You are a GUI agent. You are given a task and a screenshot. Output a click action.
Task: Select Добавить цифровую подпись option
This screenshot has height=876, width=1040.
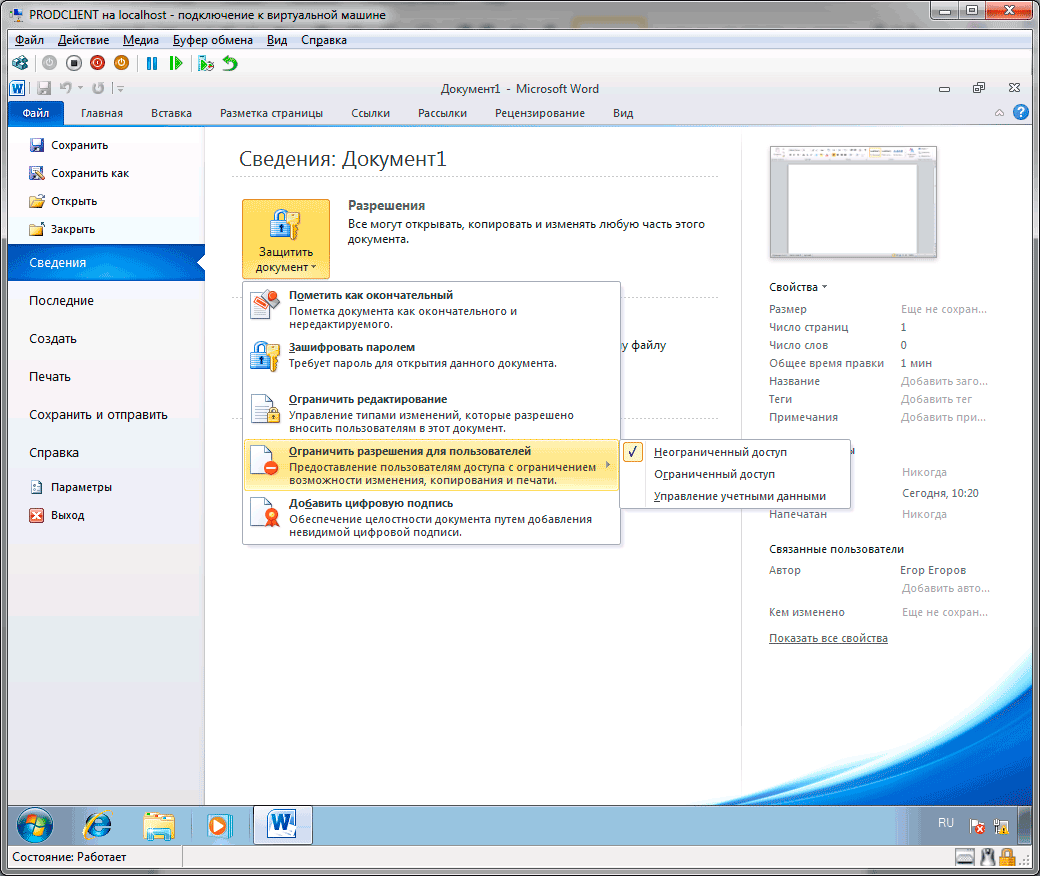[431, 517]
